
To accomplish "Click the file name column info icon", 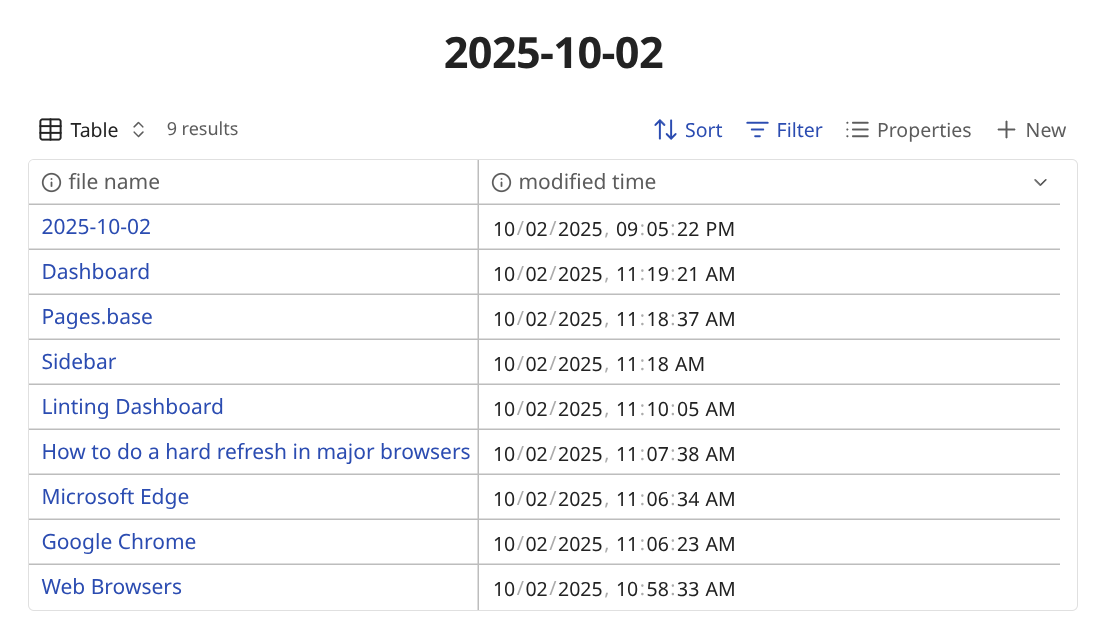I will coord(51,182).
